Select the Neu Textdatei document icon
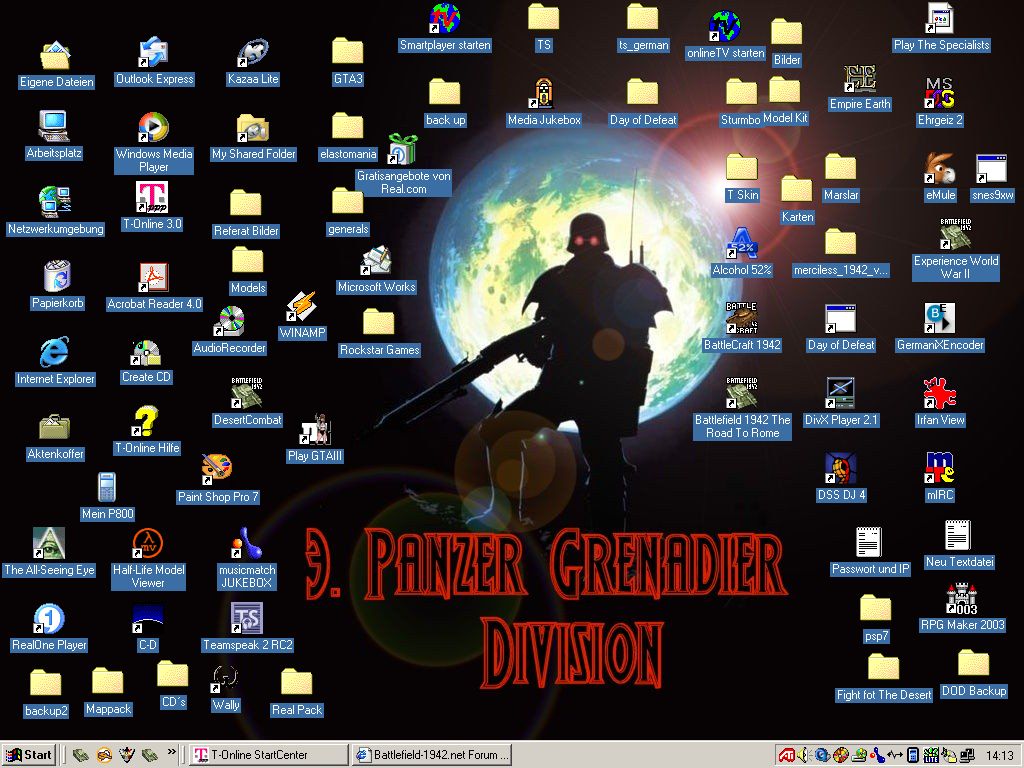Screen dimensions: 1024x768 click(959, 536)
